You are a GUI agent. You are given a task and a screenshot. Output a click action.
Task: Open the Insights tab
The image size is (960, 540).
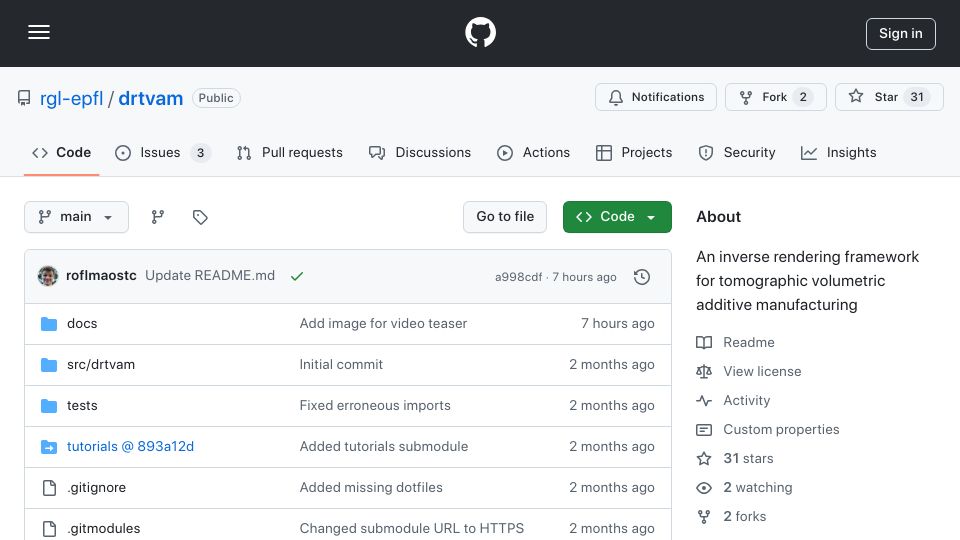tap(838, 152)
